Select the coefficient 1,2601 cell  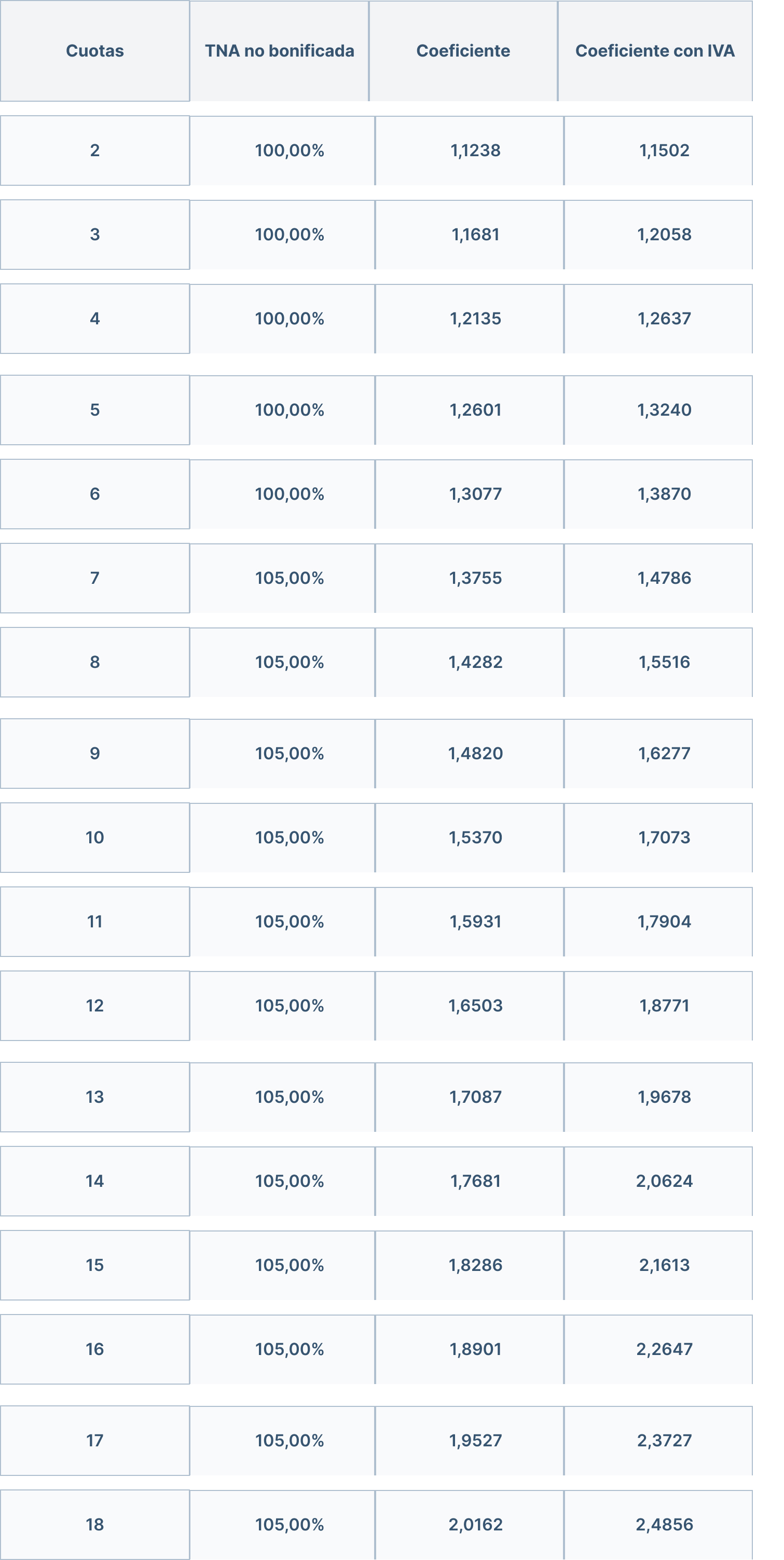pos(475,410)
